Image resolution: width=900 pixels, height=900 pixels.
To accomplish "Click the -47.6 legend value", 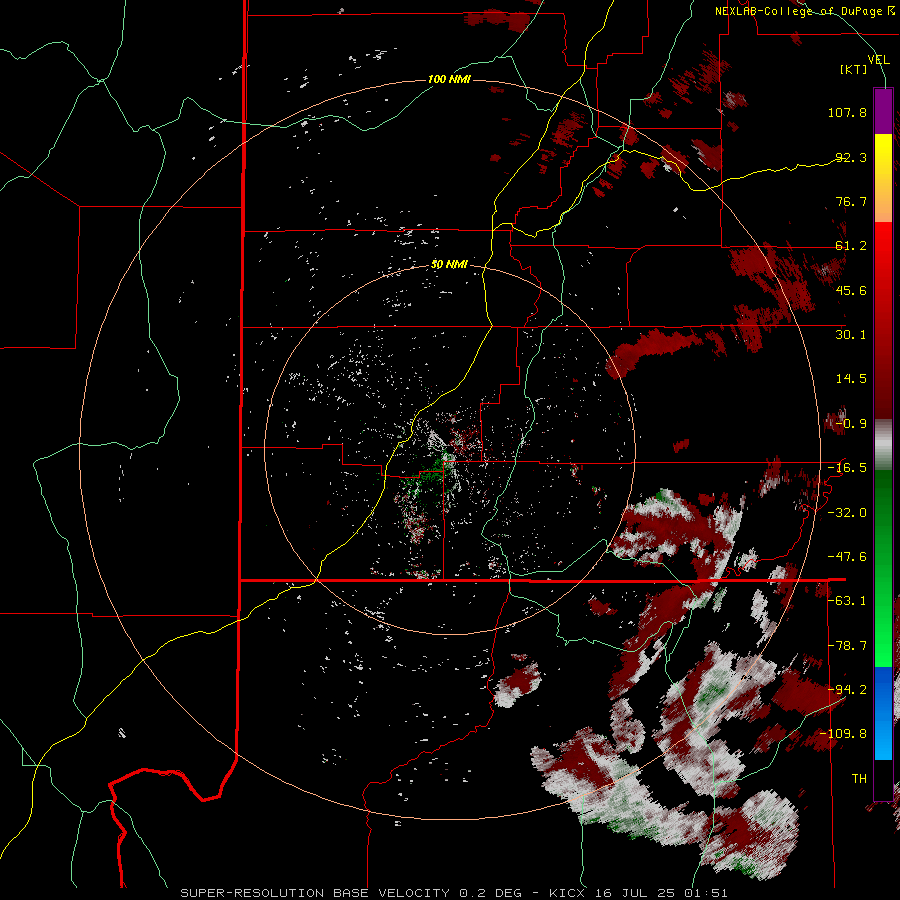I will click(x=847, y=557).
